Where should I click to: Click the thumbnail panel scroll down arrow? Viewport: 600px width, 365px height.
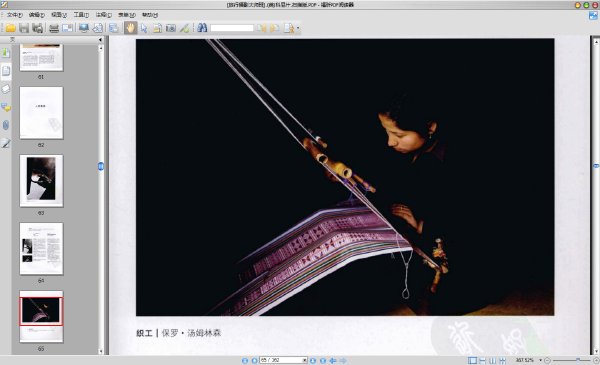pyautogui.click(x=101, y=351)
